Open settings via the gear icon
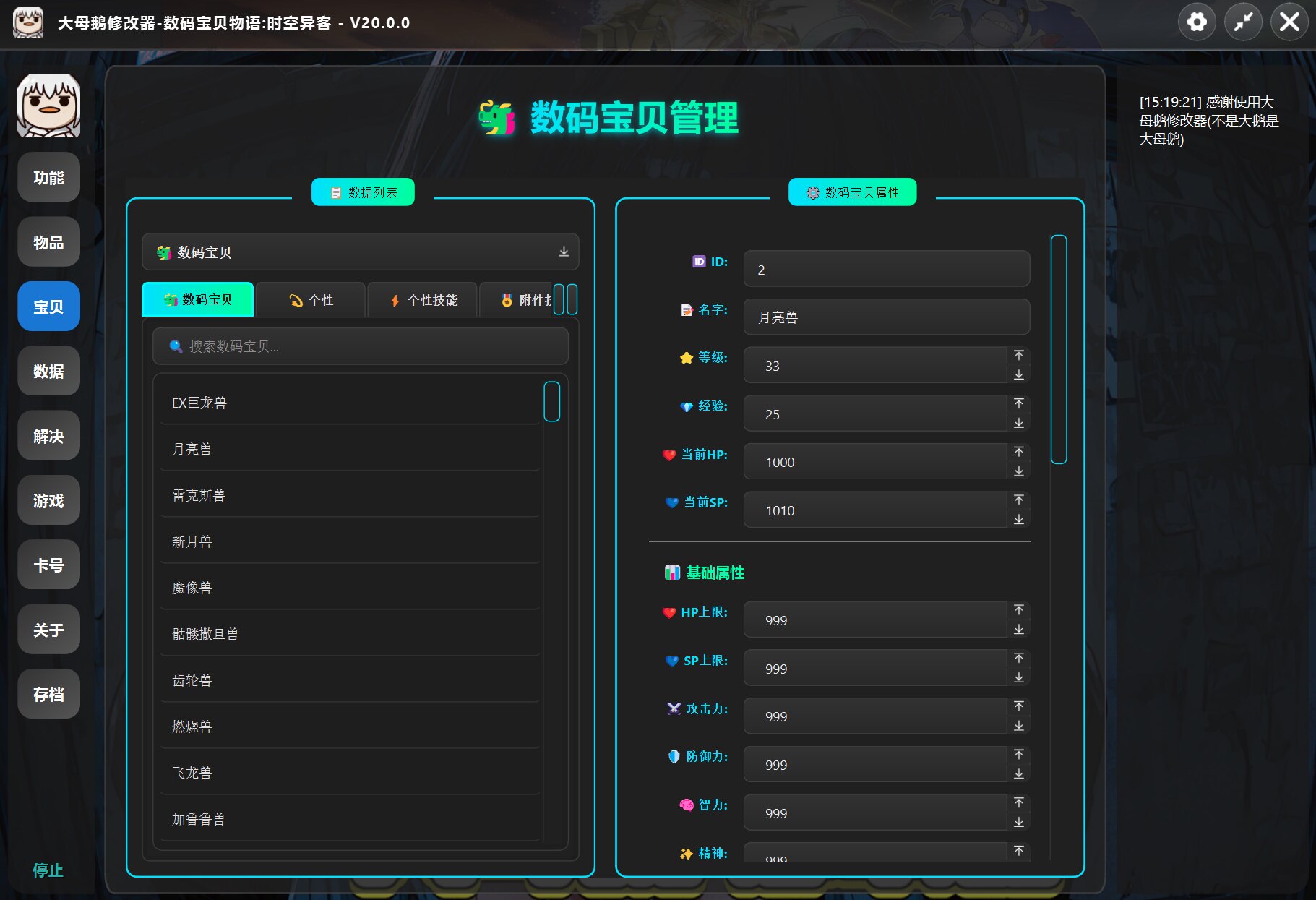The width and height of the screenshot is (1316, 900). [x=1197, y=22]
